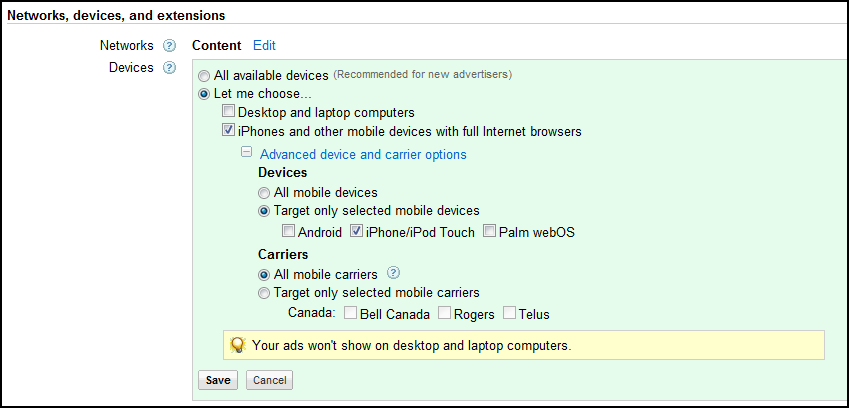The height and width of the screenshot is (408, 849).
Task: Open the Advanced device and carrier options link
Action: [x=362, y=154]
